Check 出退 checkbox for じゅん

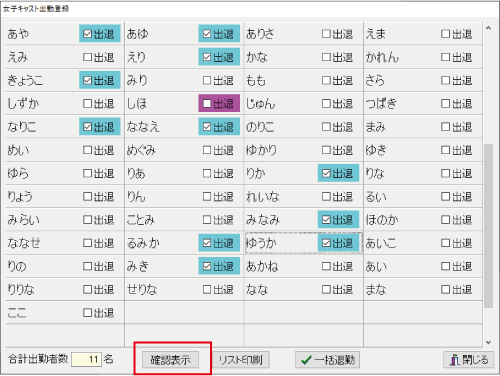click(326, 104)
